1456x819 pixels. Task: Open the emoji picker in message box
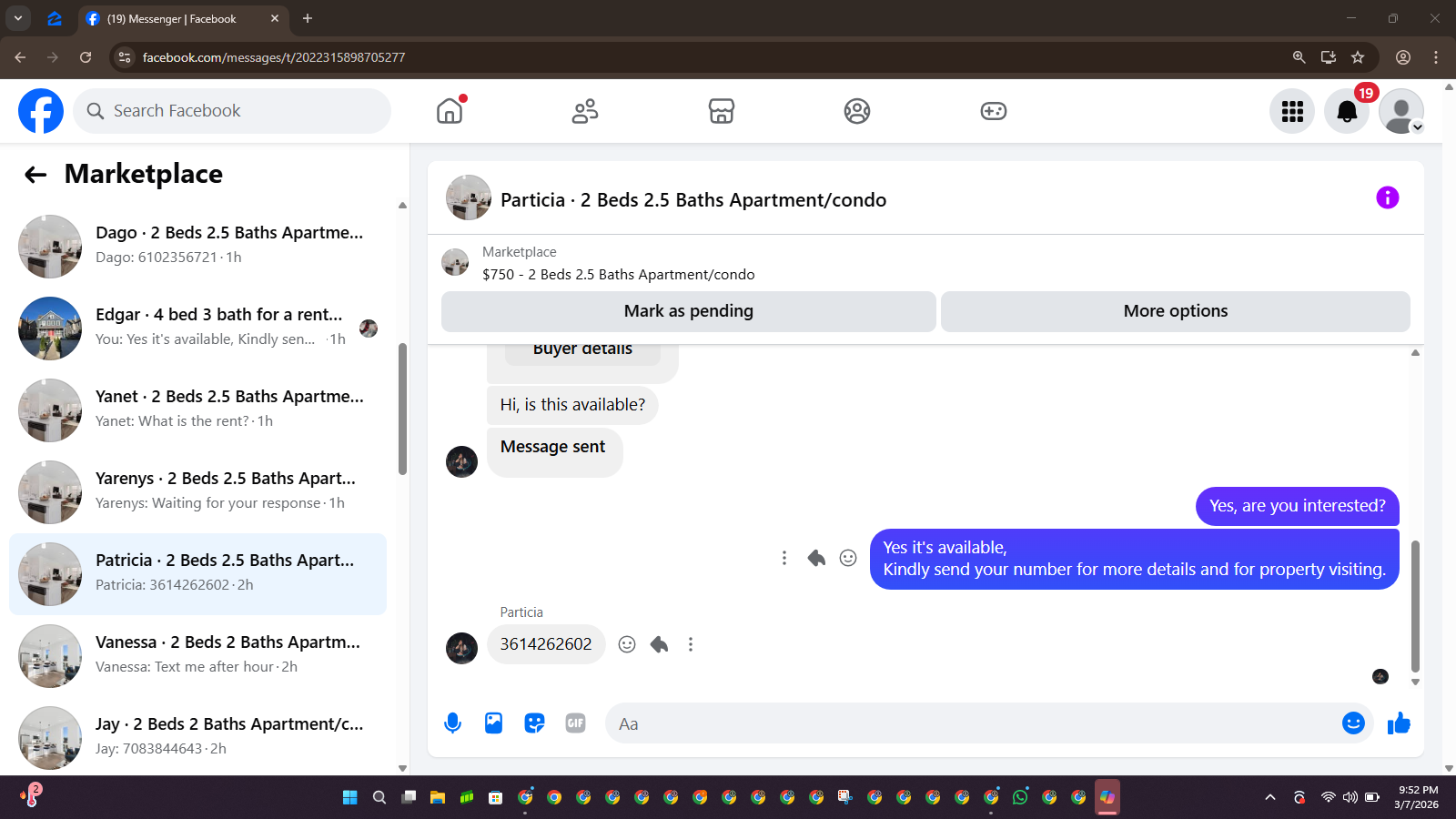tap(1353, 723)
